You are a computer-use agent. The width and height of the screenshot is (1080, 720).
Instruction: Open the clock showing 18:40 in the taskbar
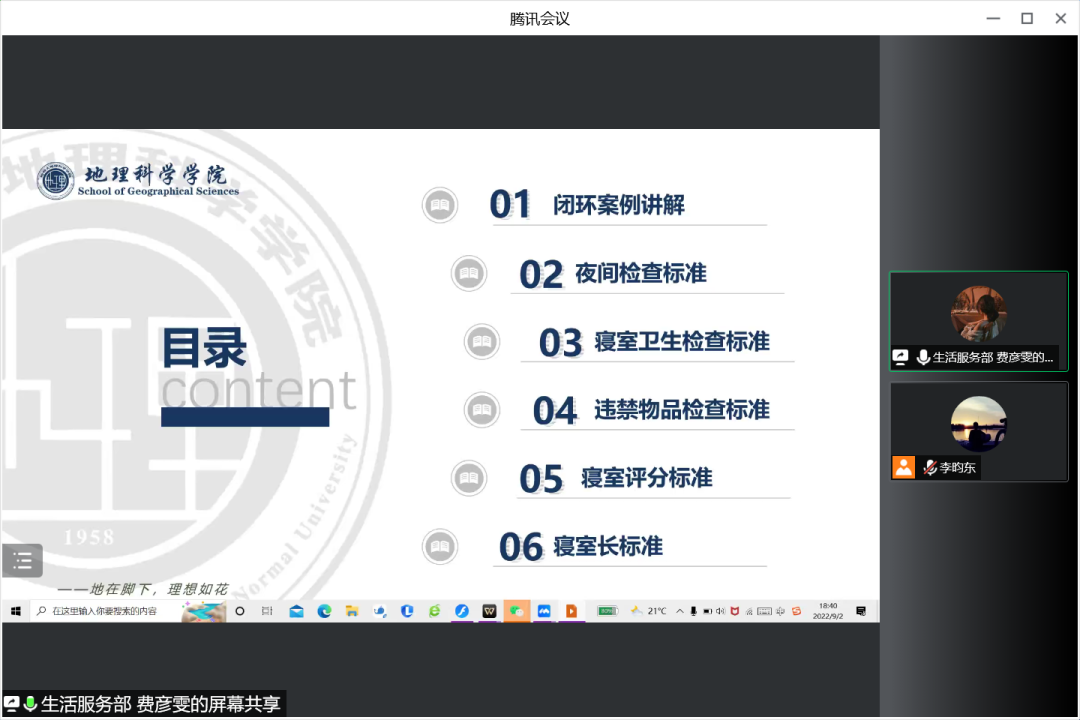coord(827,611)
